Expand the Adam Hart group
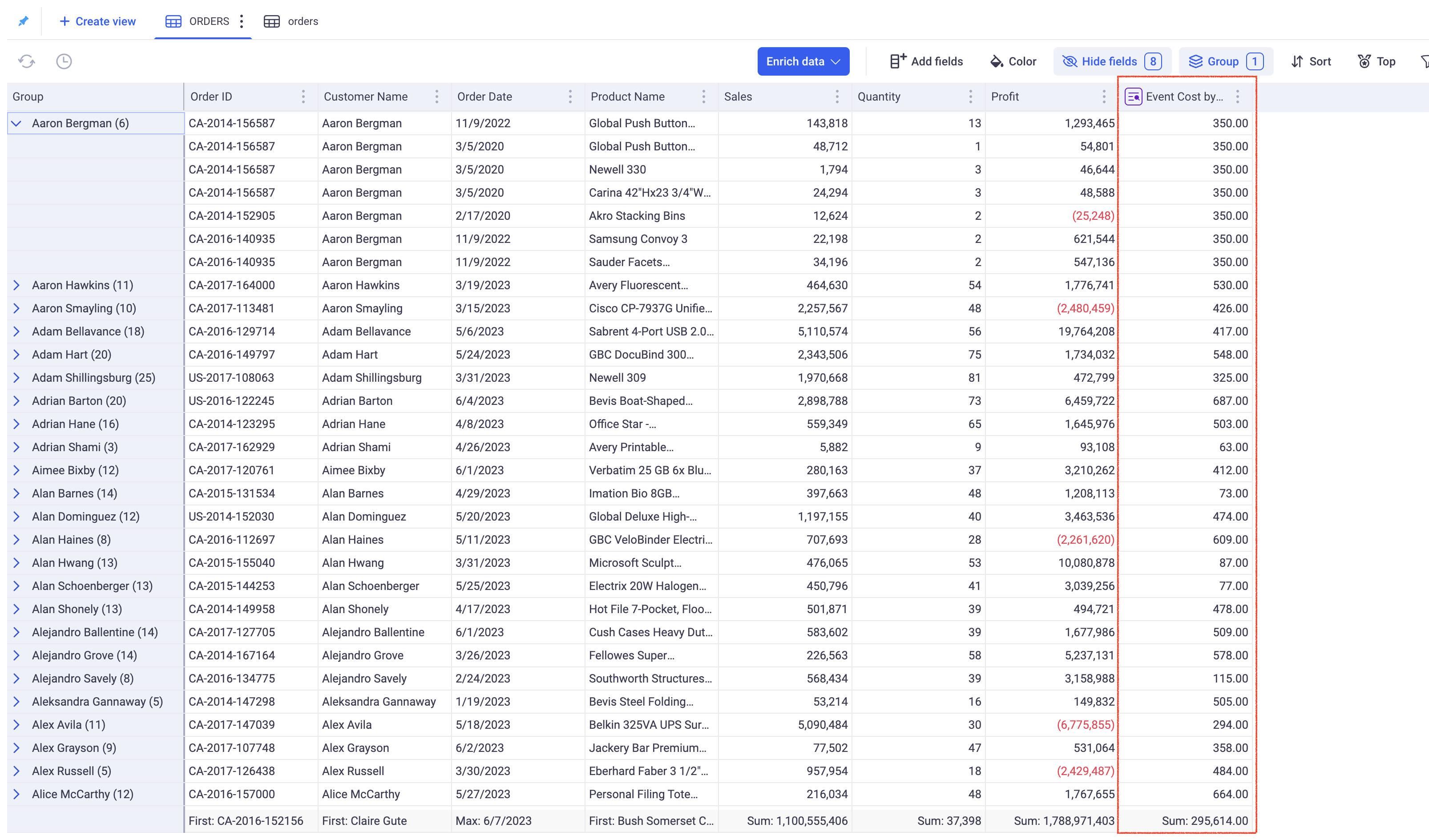The width and height of the screenshot is (1429, 840). coord(16,355)
